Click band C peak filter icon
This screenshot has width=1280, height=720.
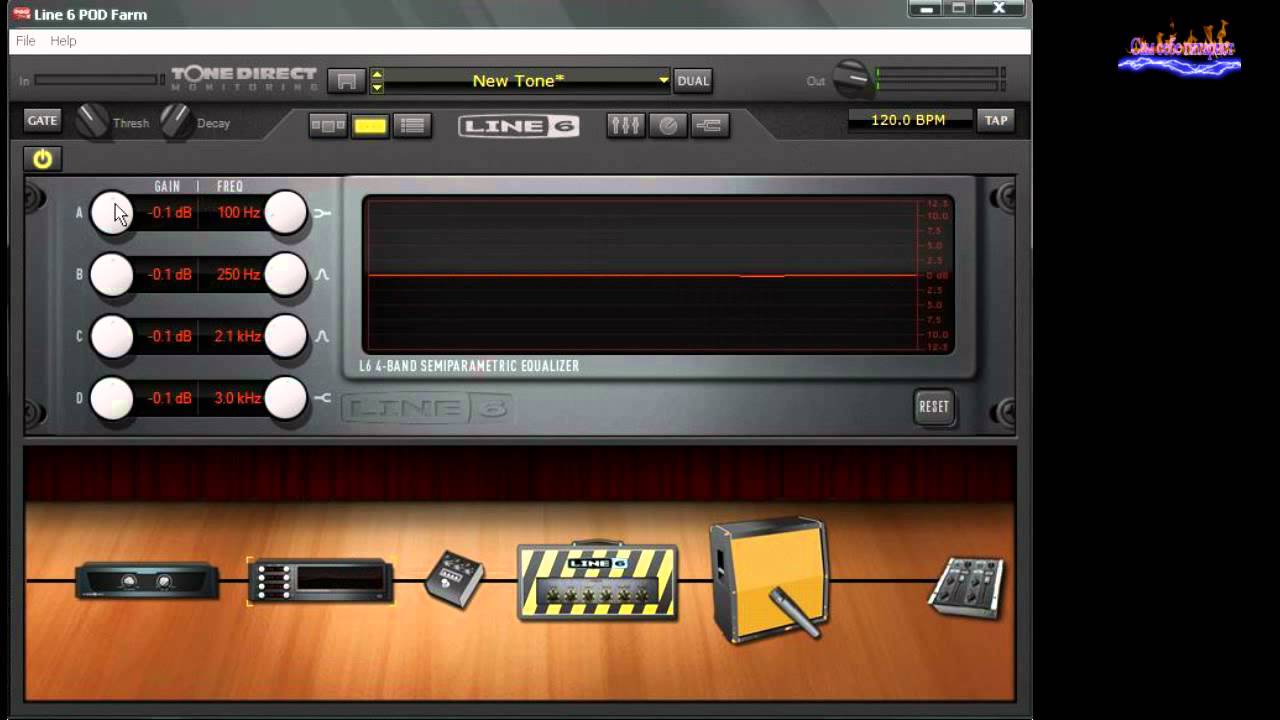point(322,337)
